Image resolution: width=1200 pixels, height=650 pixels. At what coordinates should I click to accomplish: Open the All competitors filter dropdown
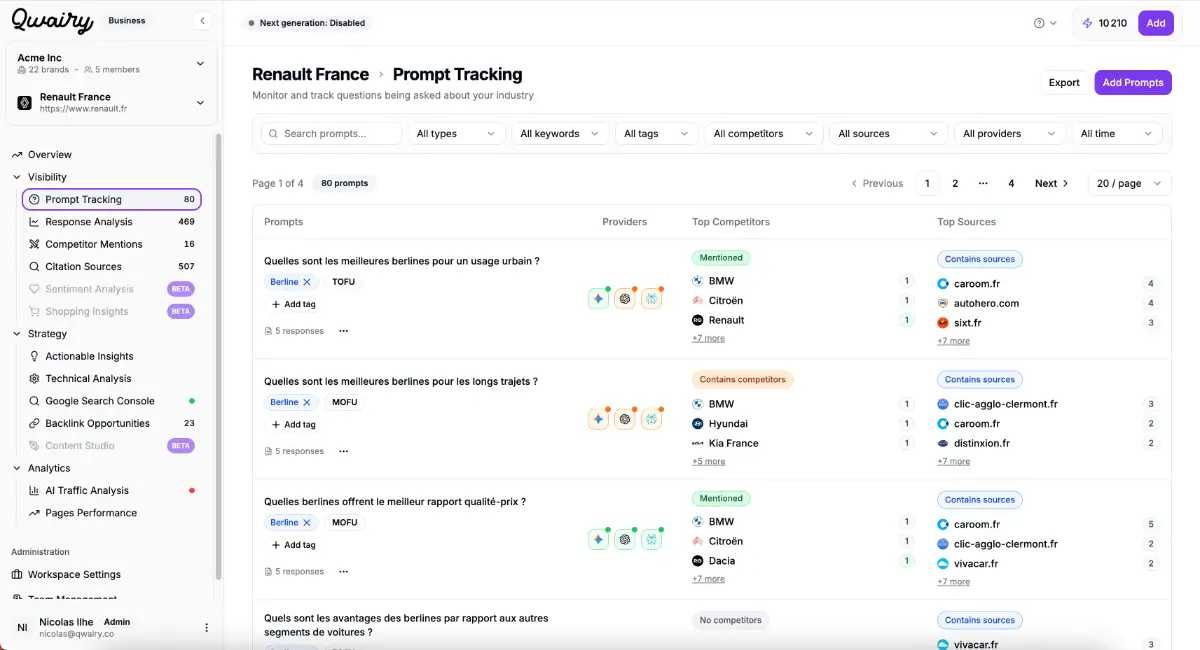point(763,133)
